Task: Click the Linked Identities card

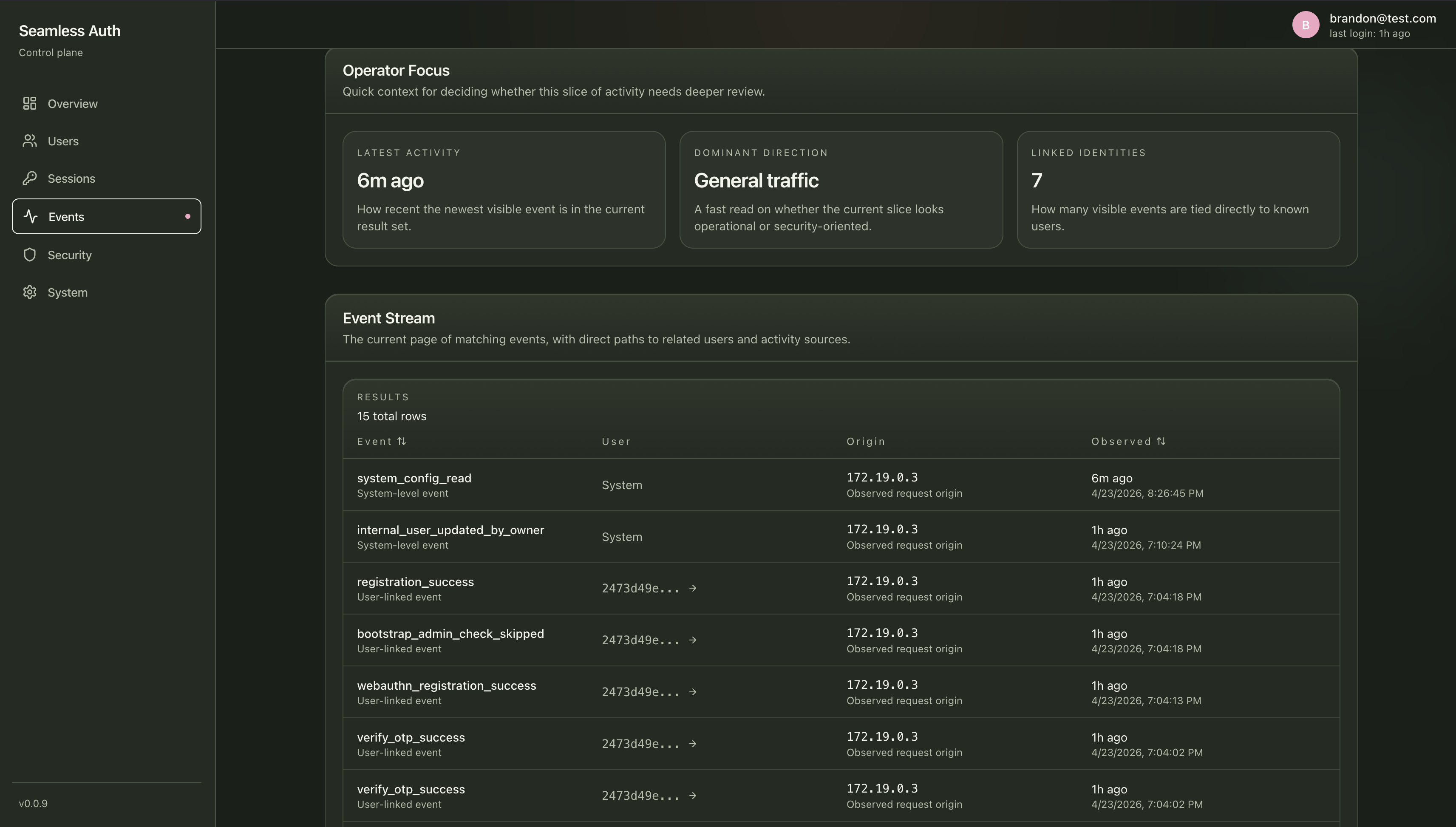Action: (1178, 190)
